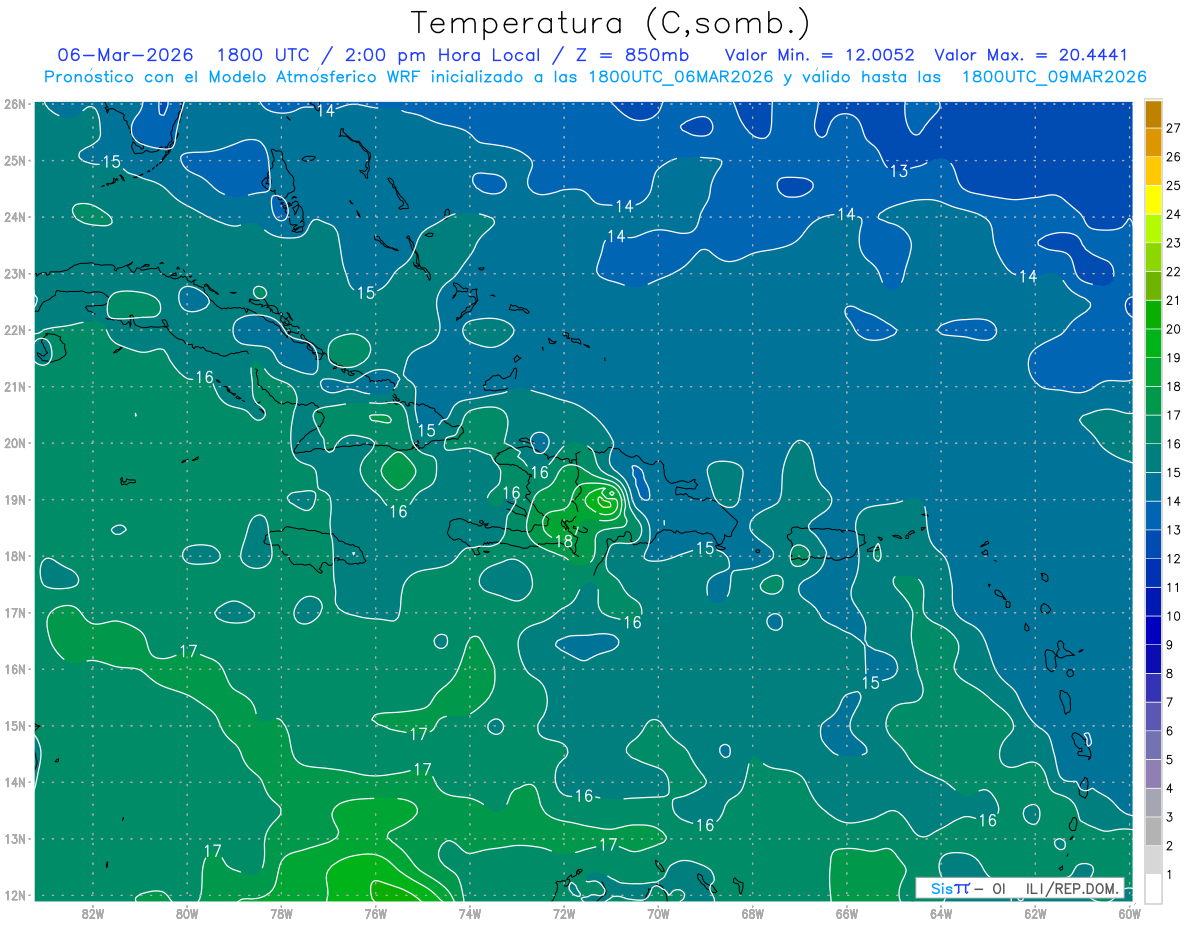Click latitude label "23N"
The width and height of the screenshot is (1200, 927).
click(14, 273)
